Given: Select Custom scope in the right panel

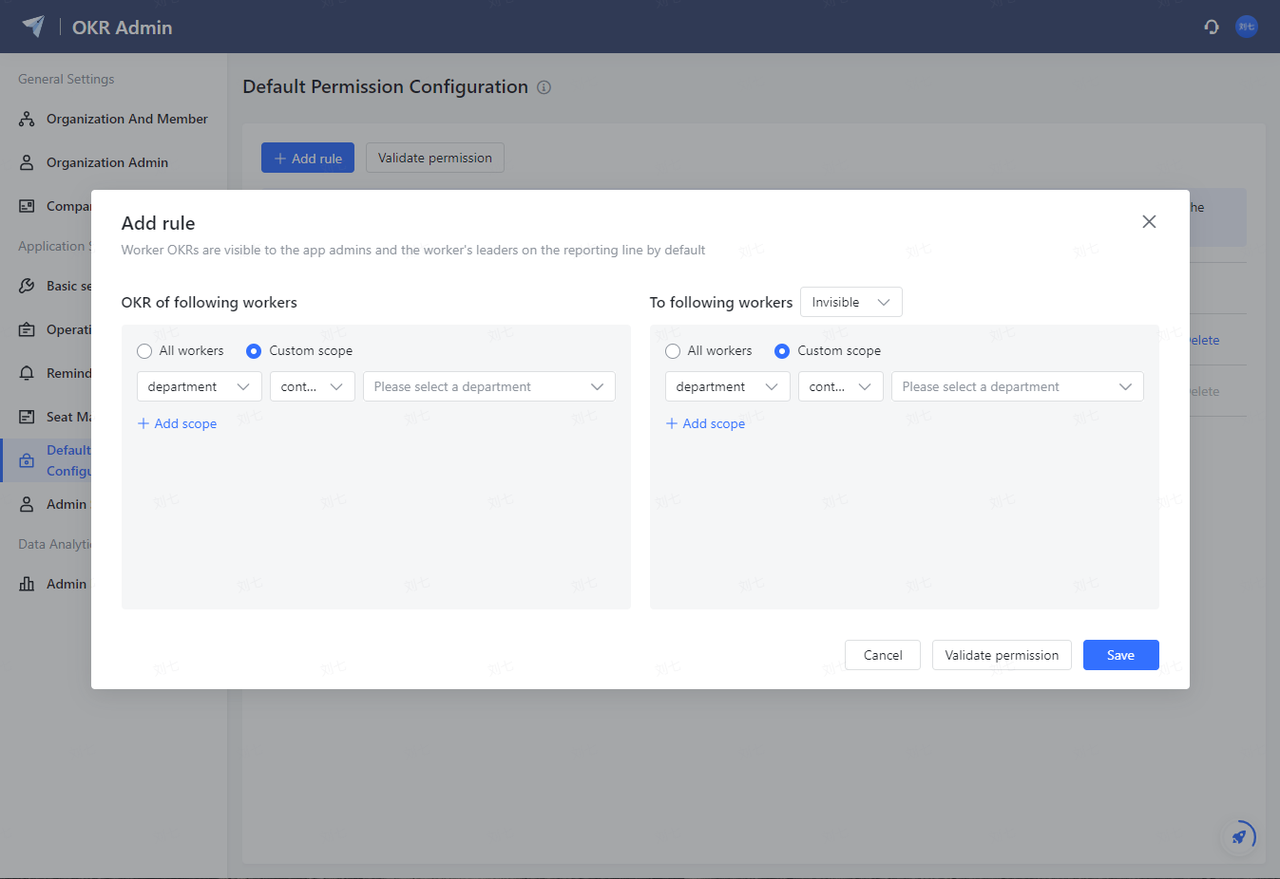Looking at the screenshot, I should click(x=782, y=350).
